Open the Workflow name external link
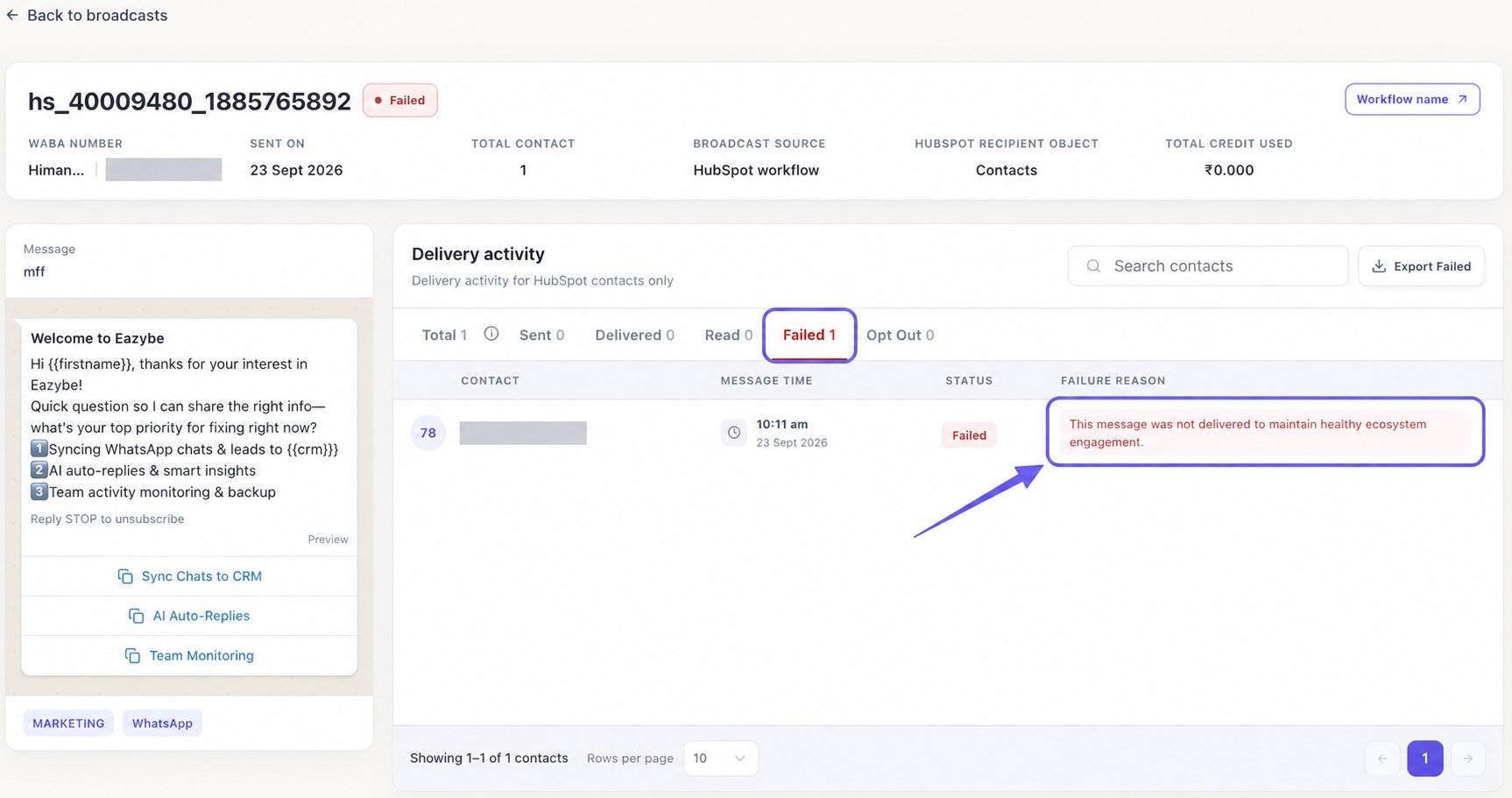Screen dimensions: 1512x798 (1412, 99)
